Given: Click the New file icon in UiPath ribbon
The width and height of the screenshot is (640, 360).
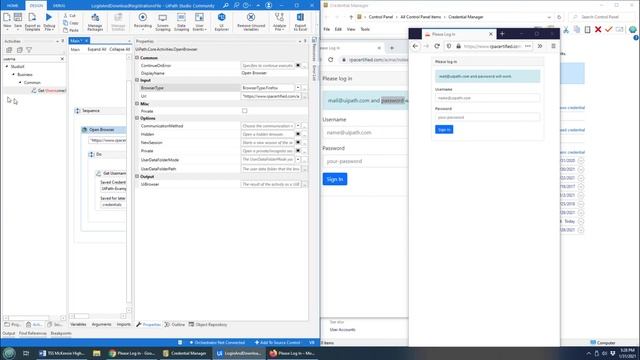Looking at the screenshot, I should pyautogui.click(x=7, y=17).
